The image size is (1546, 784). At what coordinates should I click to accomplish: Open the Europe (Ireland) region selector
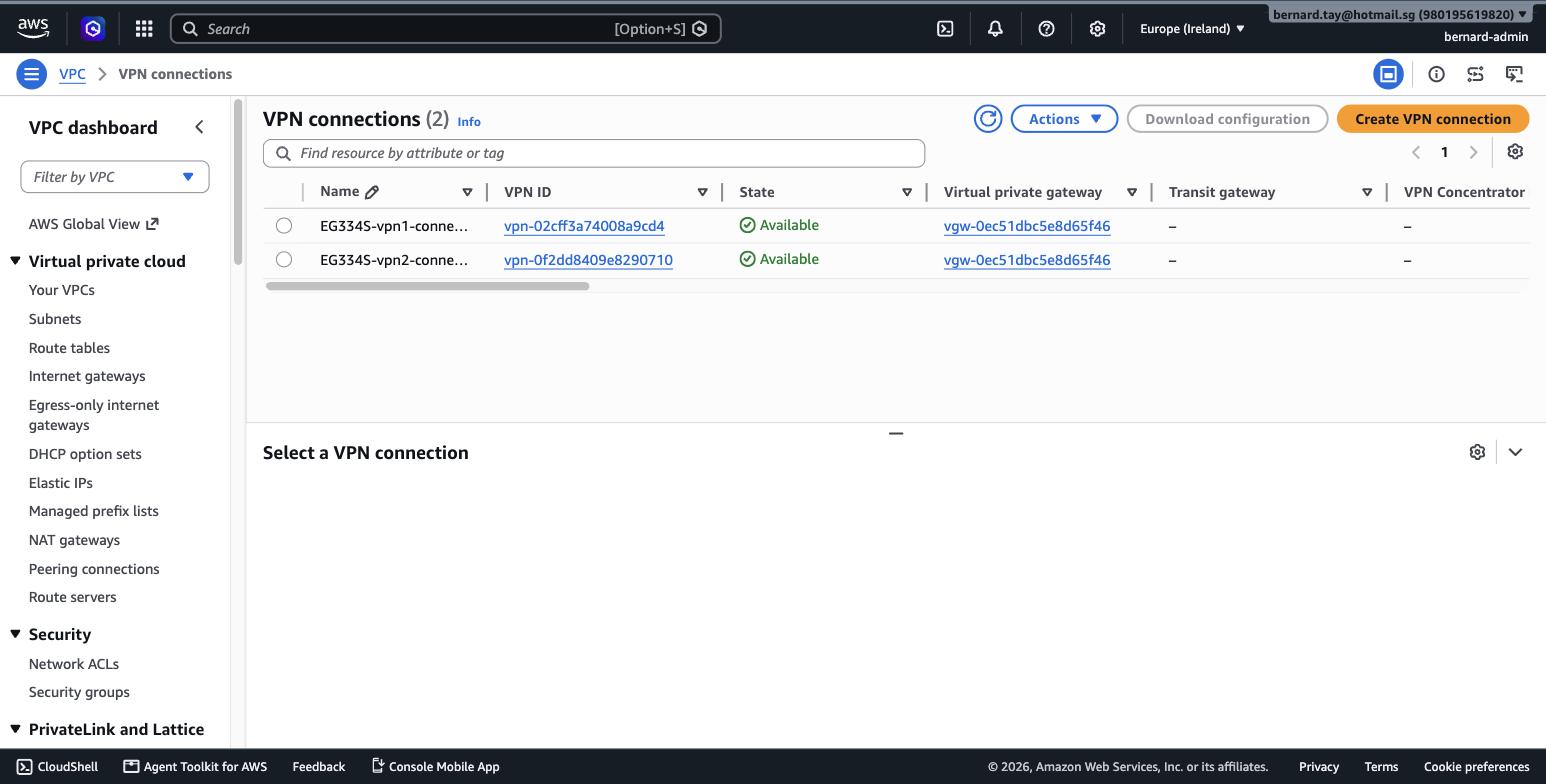click(1192, 29)
